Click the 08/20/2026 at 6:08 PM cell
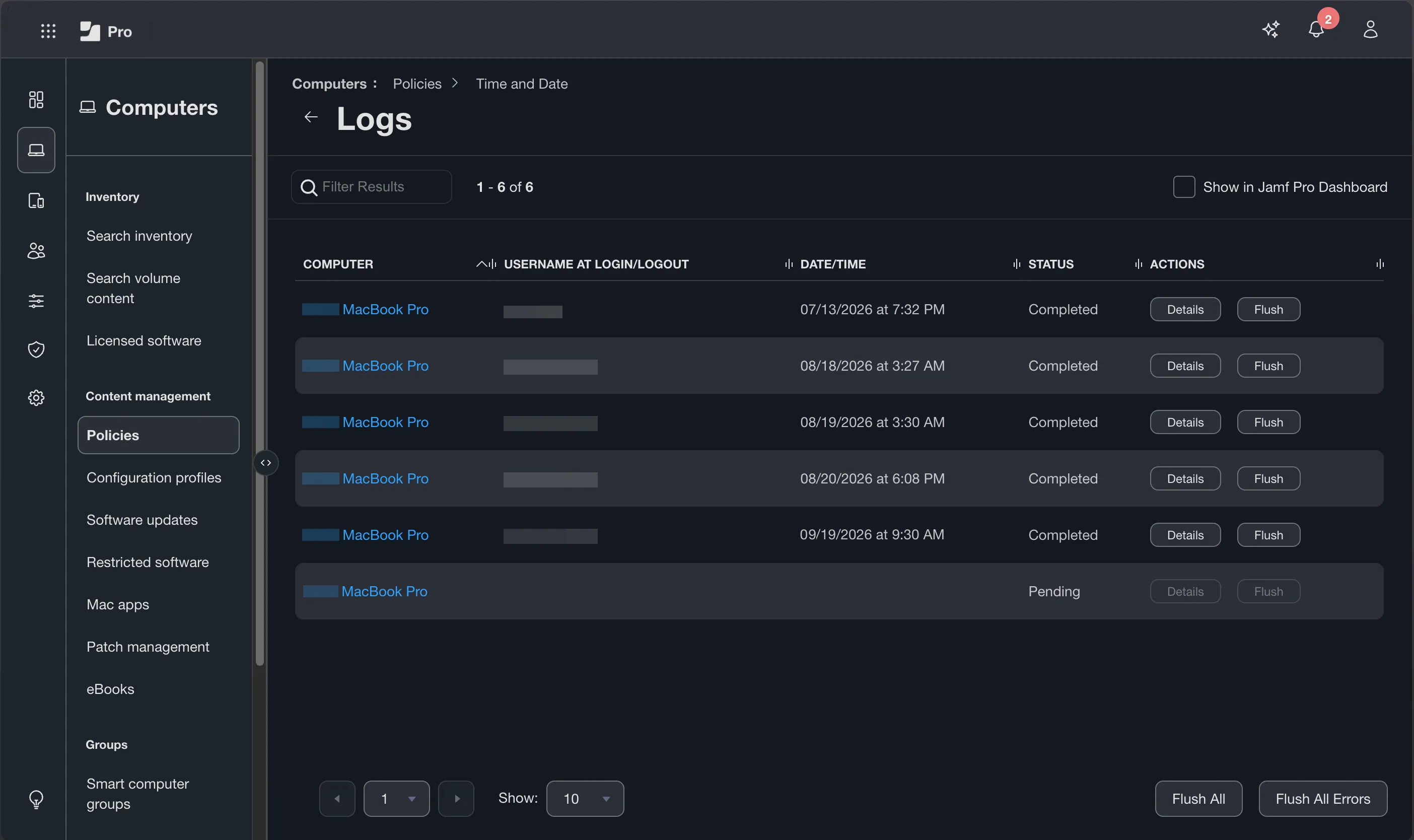The height and width of the screenshot is (840, 1414). [873, 479]
